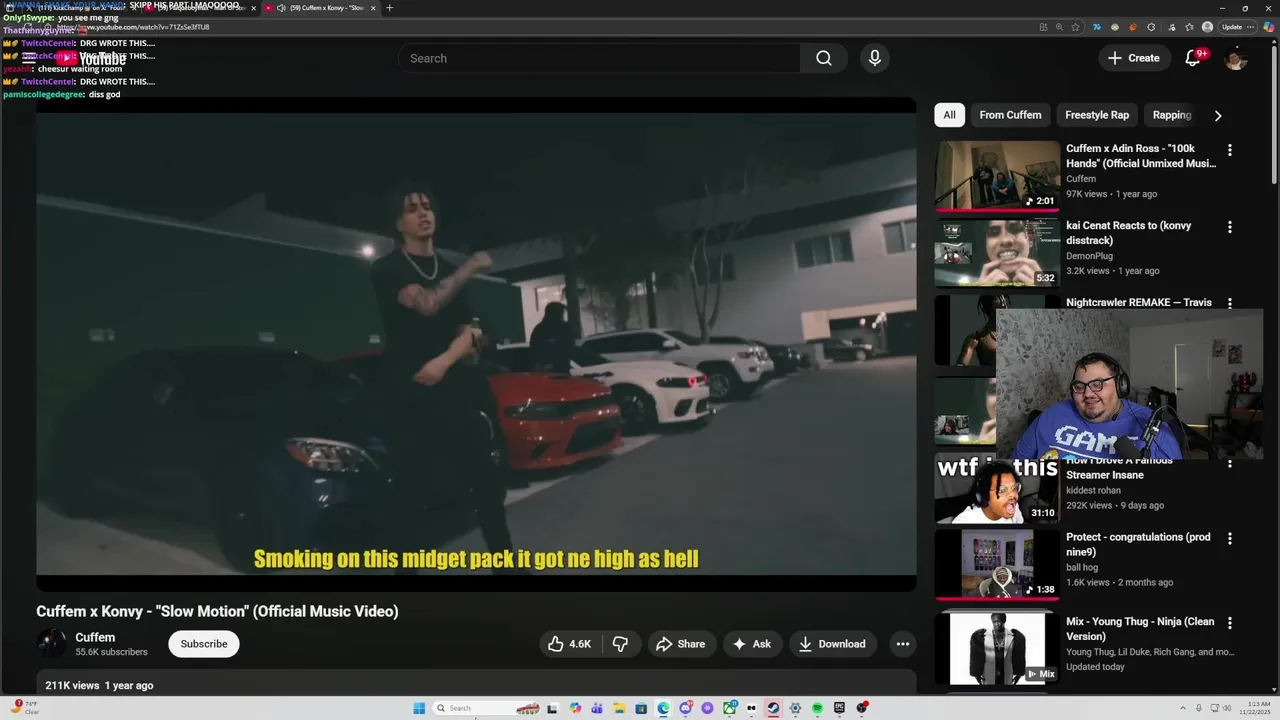This screenshot has width=1280, height=720.
Task: Open the 100k Hands video thumbnail
Action: (997, 175)
